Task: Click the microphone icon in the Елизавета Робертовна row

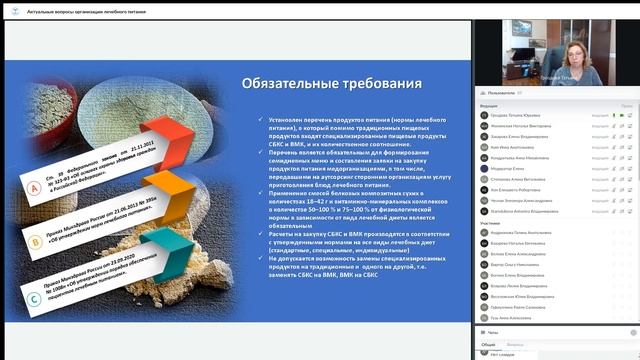Action: 614,190
